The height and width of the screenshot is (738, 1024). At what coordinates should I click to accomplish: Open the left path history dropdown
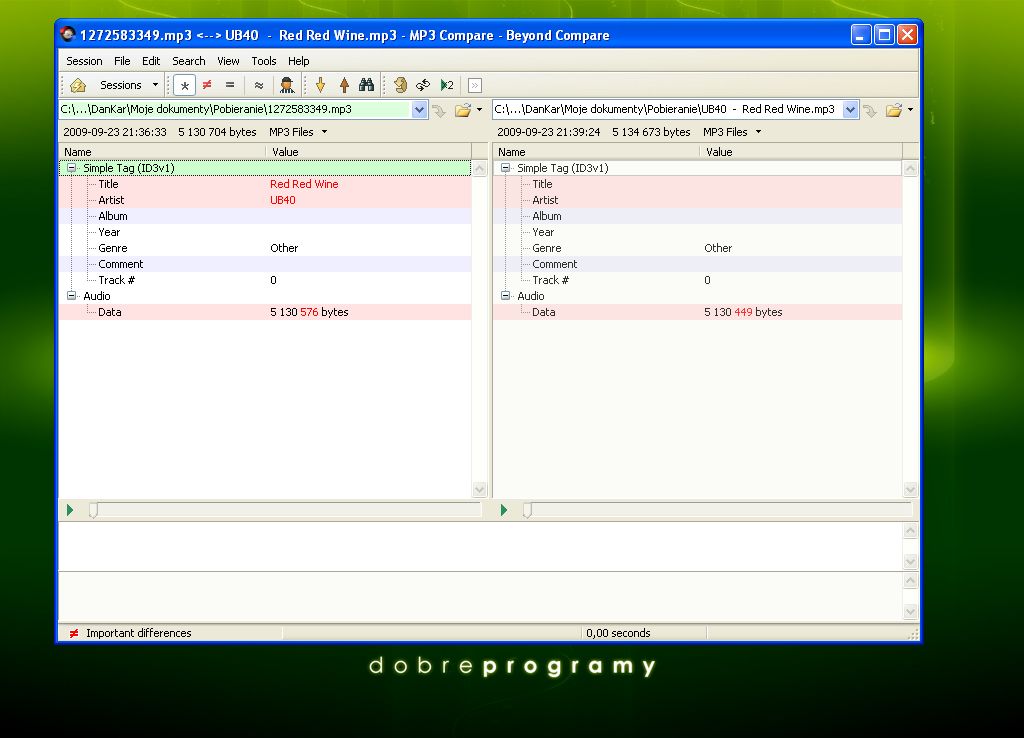coord(419,110)
